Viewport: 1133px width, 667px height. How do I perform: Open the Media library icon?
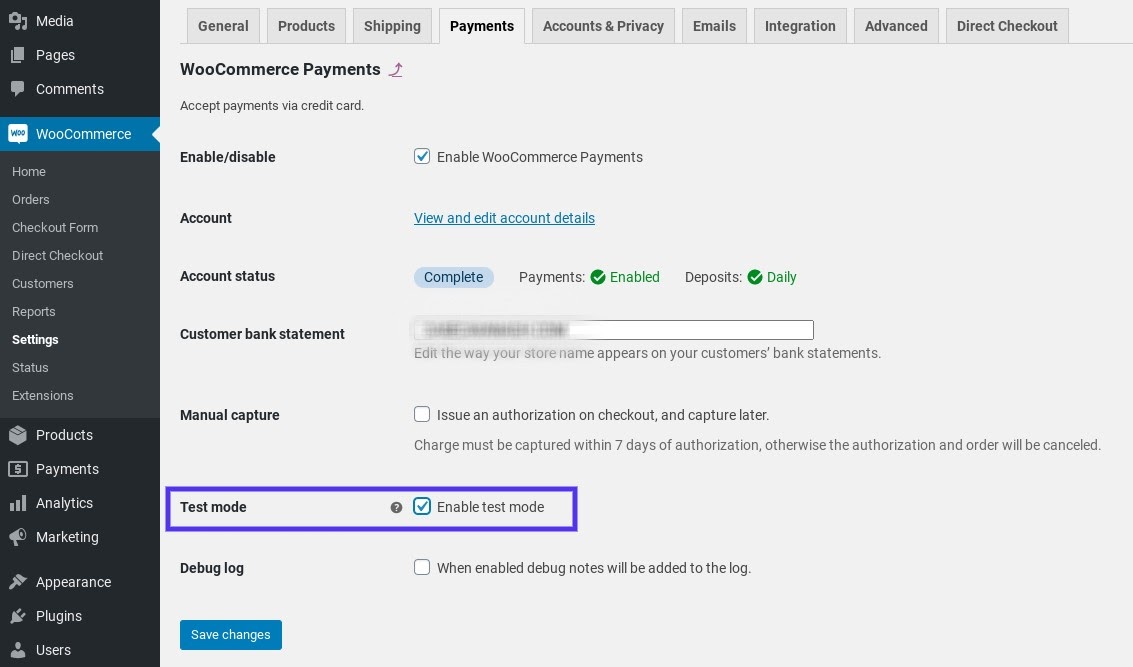(18, 20)
